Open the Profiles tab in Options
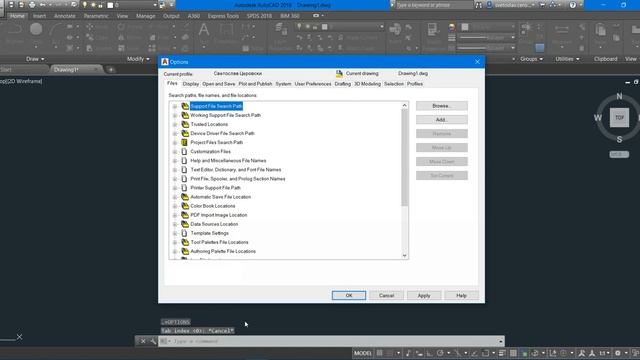The height and width of the screenshot is (360, 640). [x=415, y=84]
